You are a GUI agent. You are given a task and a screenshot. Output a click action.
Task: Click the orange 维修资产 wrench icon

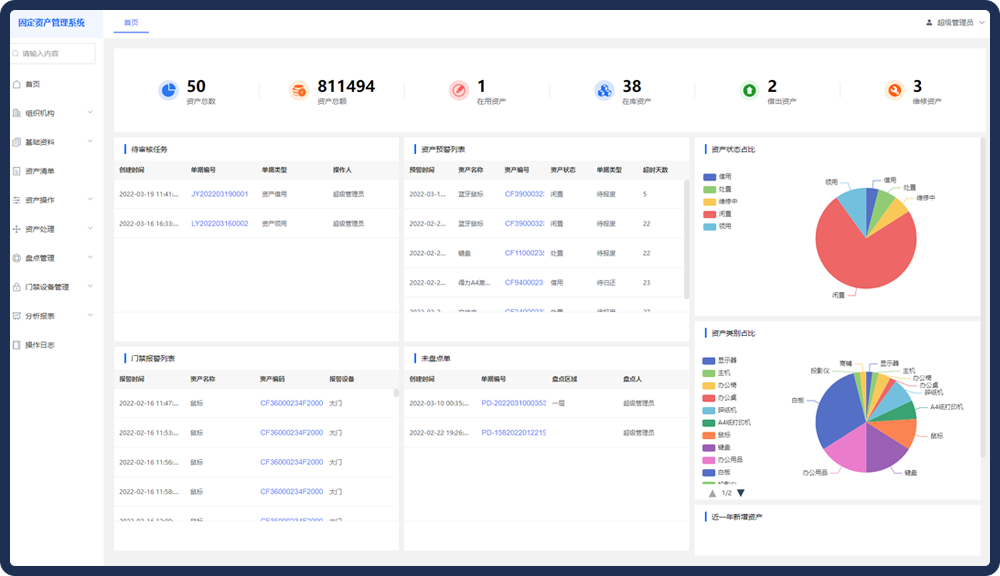[894, 91]
